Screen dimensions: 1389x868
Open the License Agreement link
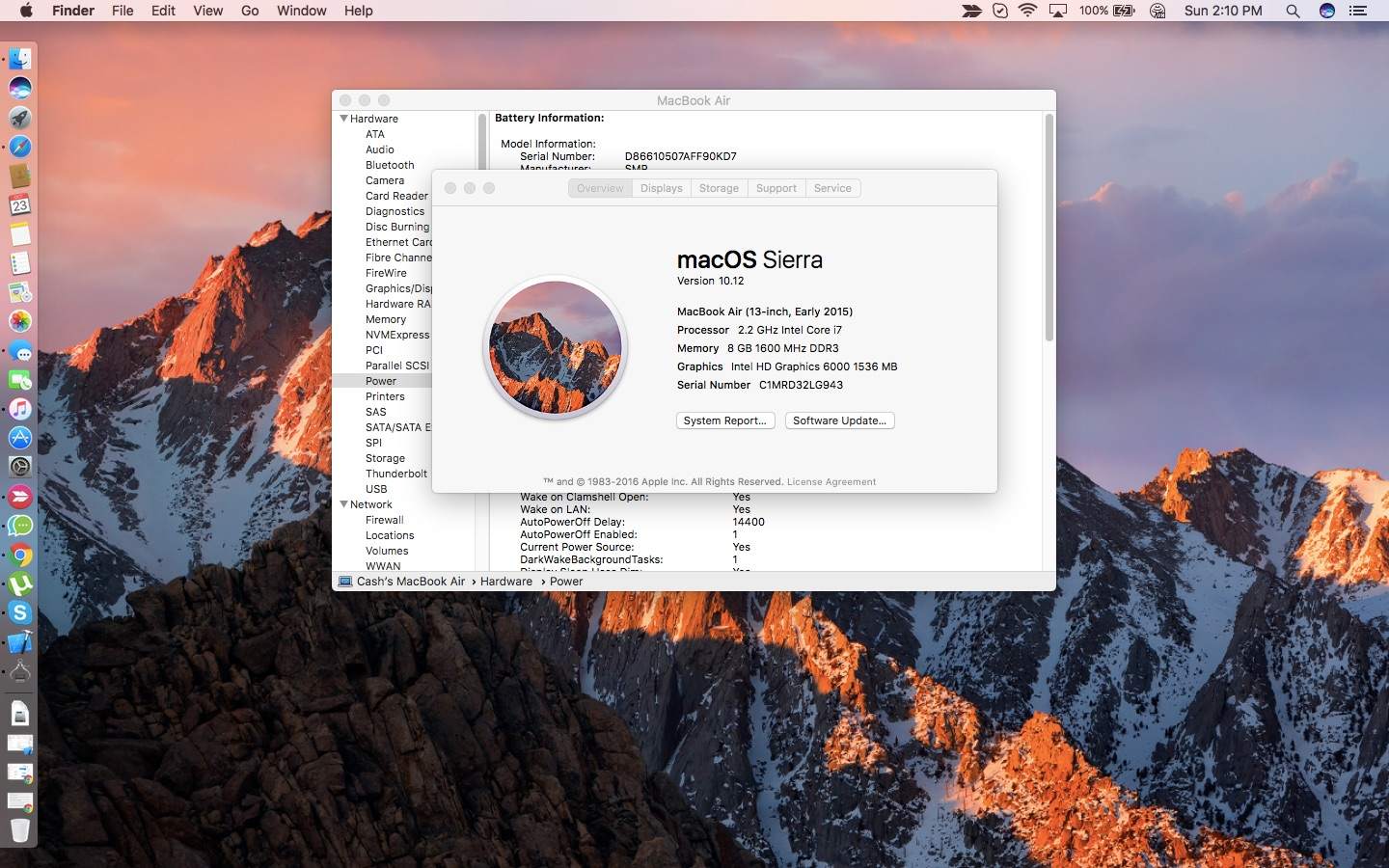tap(831, 482)
